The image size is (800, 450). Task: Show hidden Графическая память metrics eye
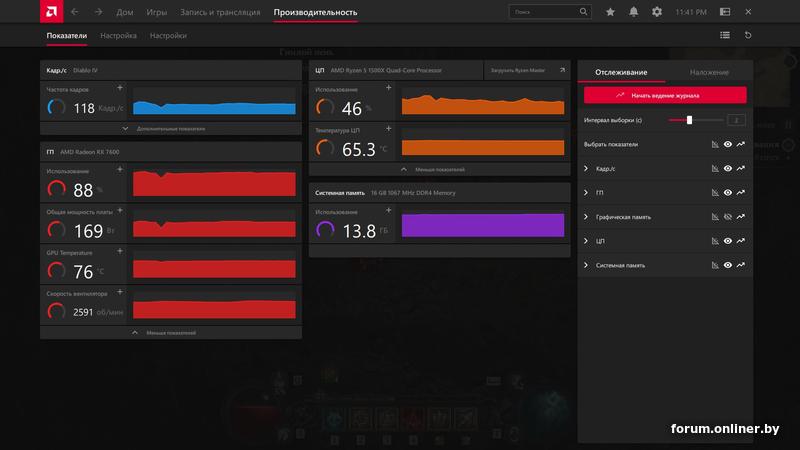pyautogui.click(x=728, y=217)
